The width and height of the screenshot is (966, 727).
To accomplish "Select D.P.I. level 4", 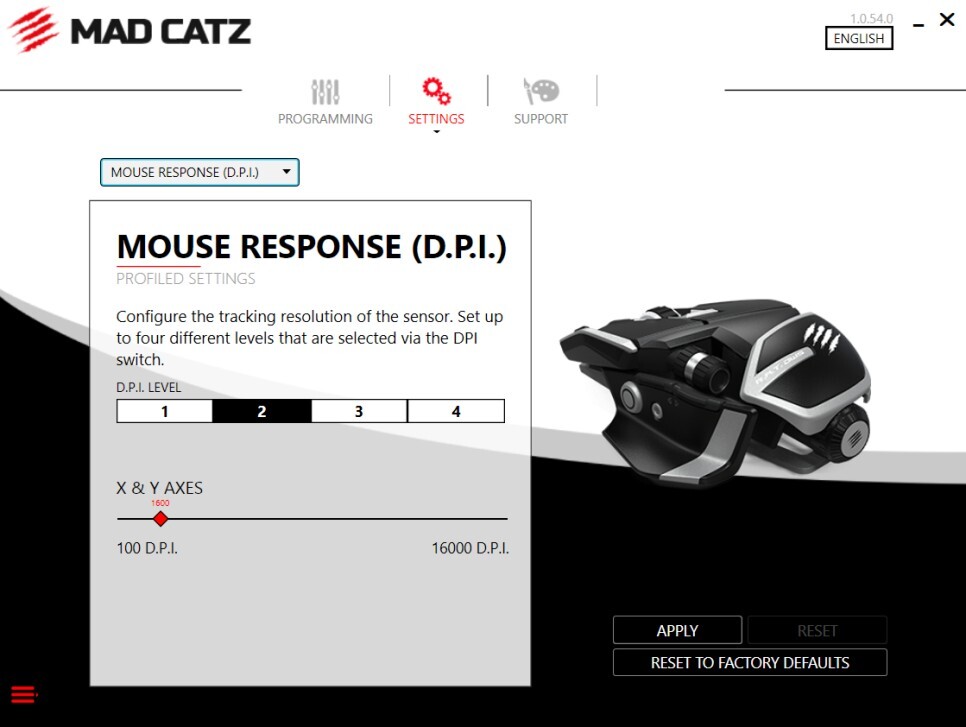I will (x=456, y=411).
